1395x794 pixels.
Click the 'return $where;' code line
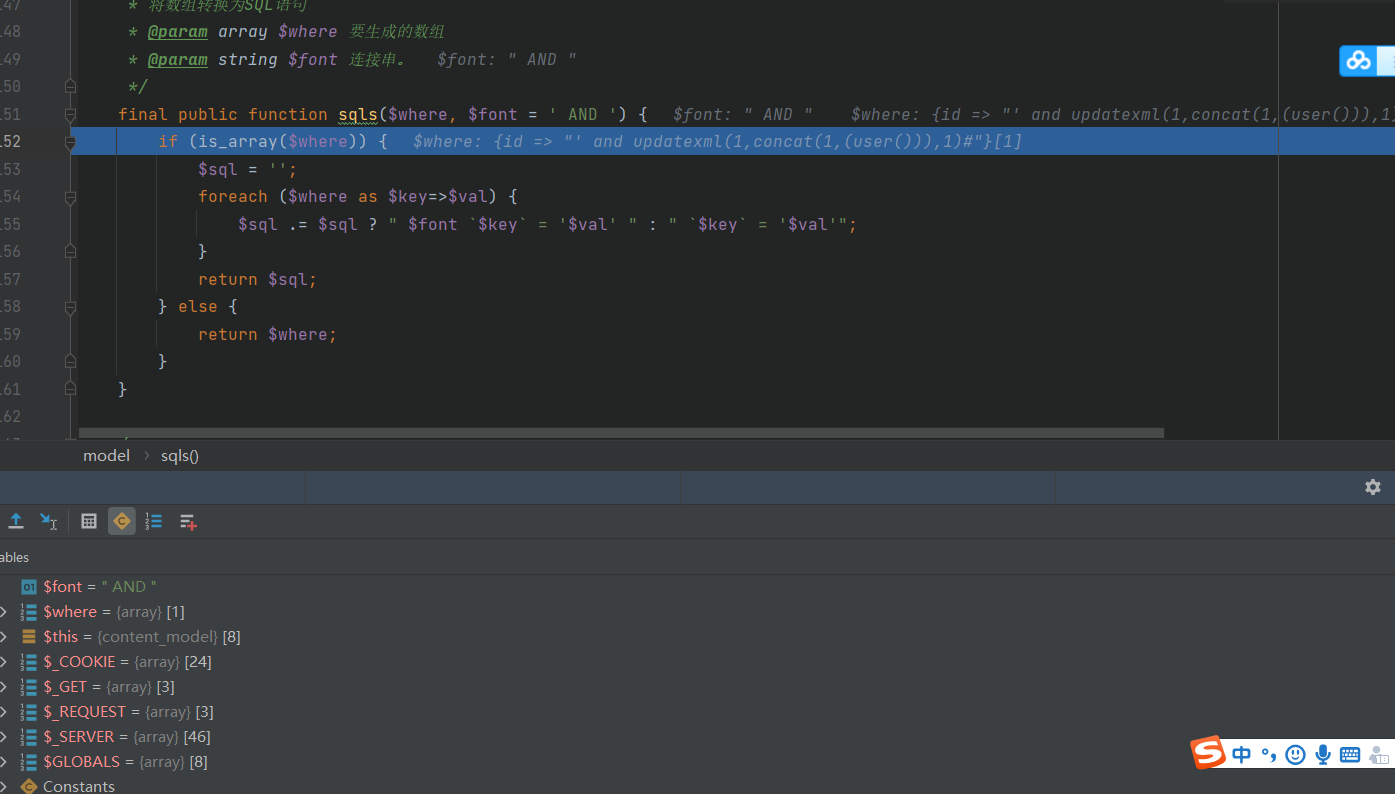tap(267, 335)
